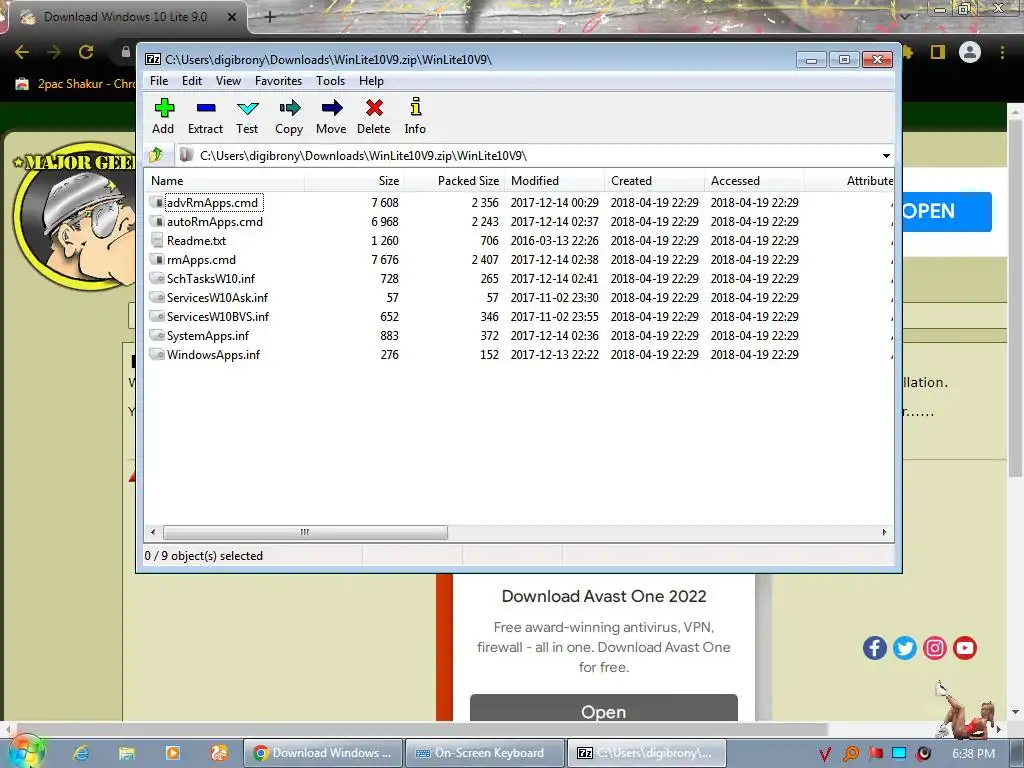This screenshot has width=1024, height=768.
Task: Select the autoRmApps.cmd file
Action: [214, 221]
